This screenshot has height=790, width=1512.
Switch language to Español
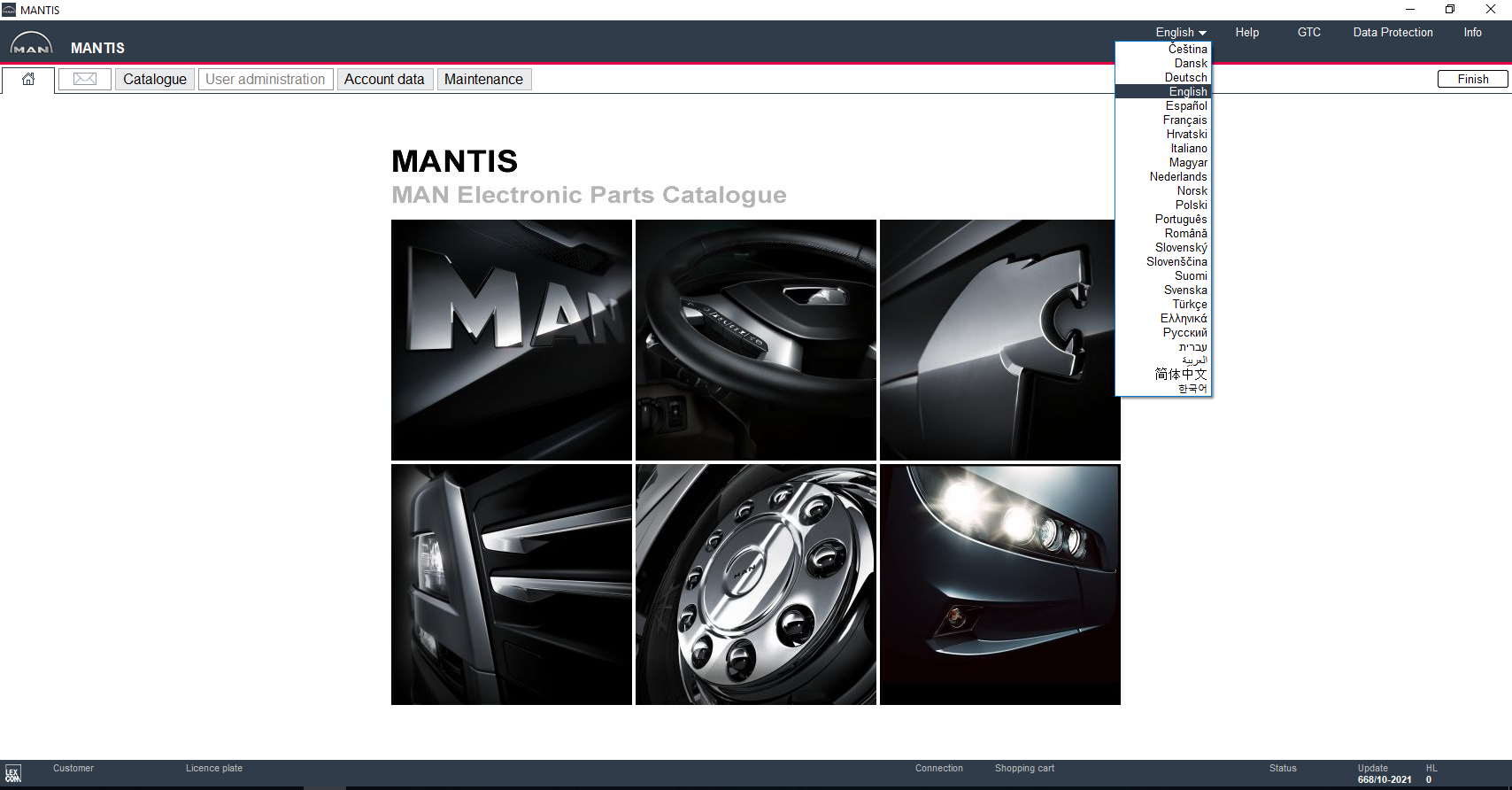[x=1163, y=105]
